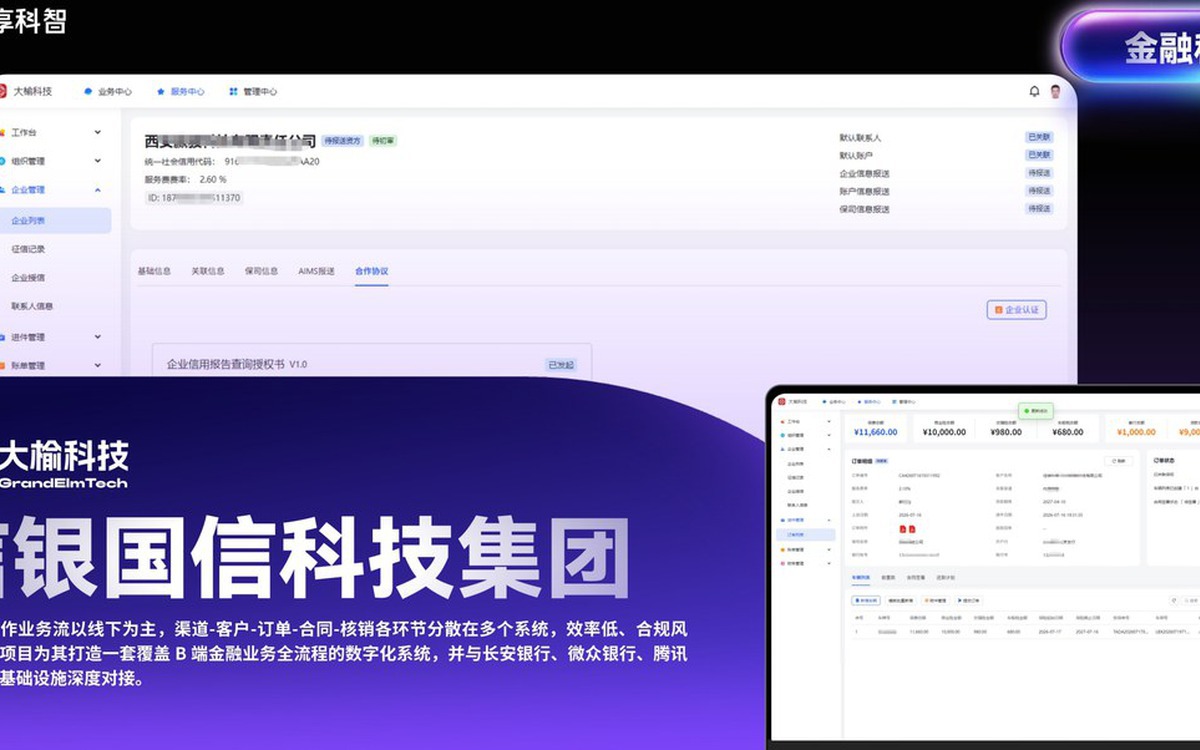The width and height of the screenshot is (1200, 750).
Task: Click the 2026-07-17 cell in tablet table row
Action: pyautogui.click(x=1049, y=632)
